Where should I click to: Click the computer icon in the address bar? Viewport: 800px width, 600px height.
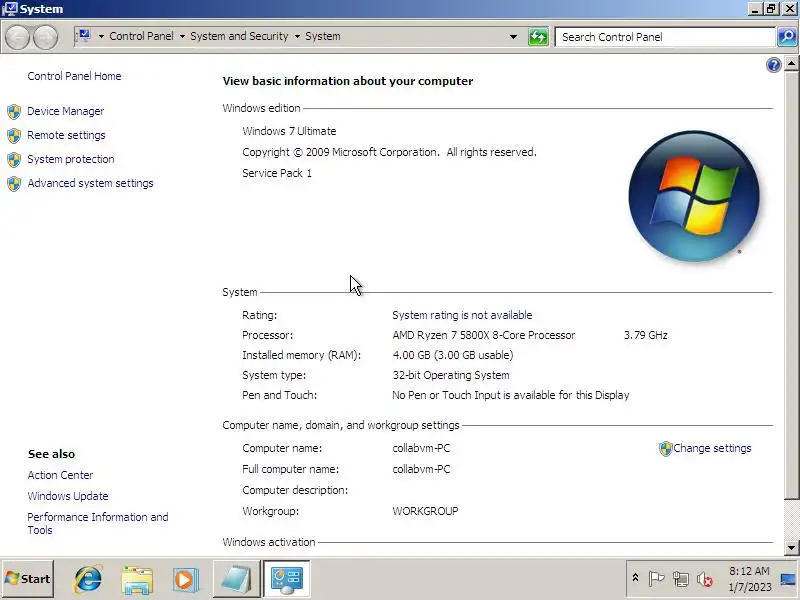pos(84,36)
